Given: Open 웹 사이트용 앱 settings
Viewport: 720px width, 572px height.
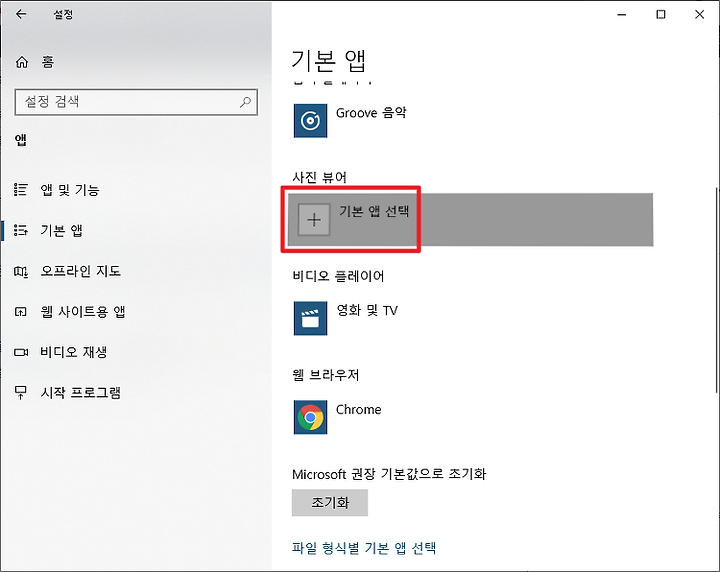Looking at the screenshot, I should pyautogui.click(x=83, y=312).
